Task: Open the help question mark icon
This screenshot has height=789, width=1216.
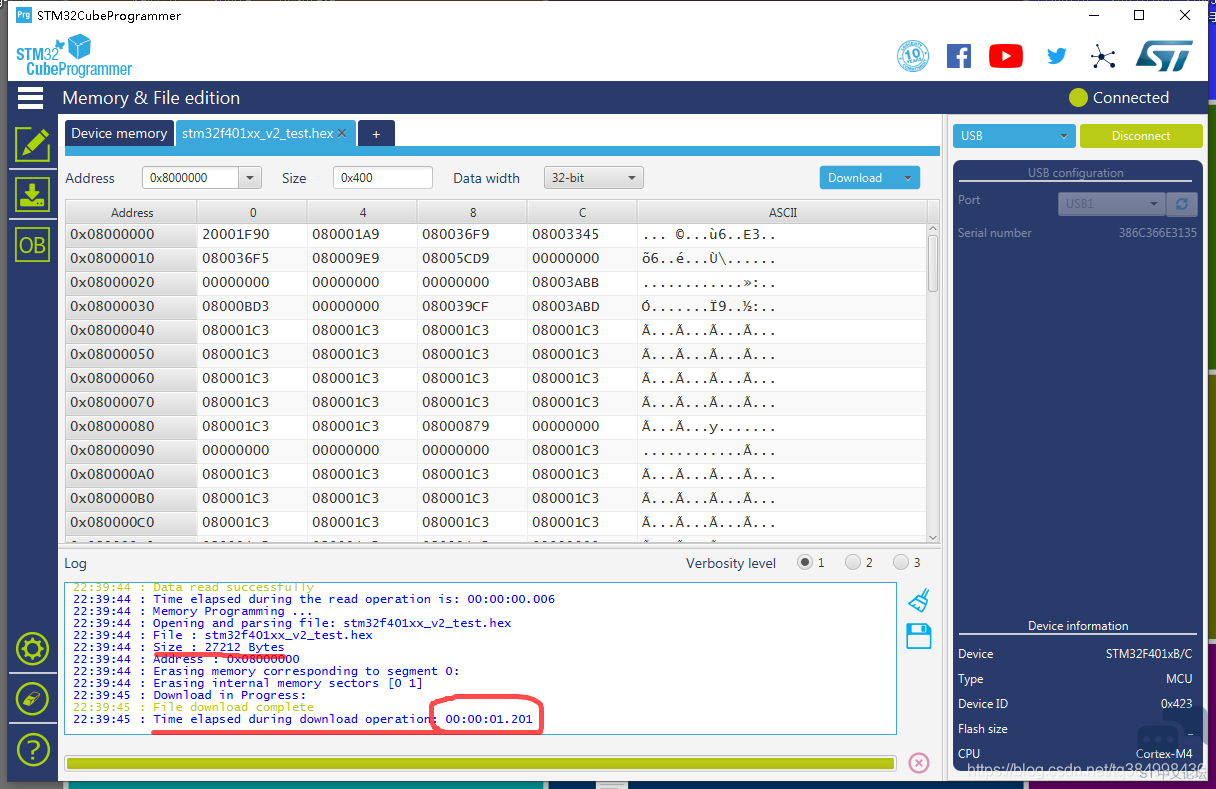Action: tap(32, 748)
